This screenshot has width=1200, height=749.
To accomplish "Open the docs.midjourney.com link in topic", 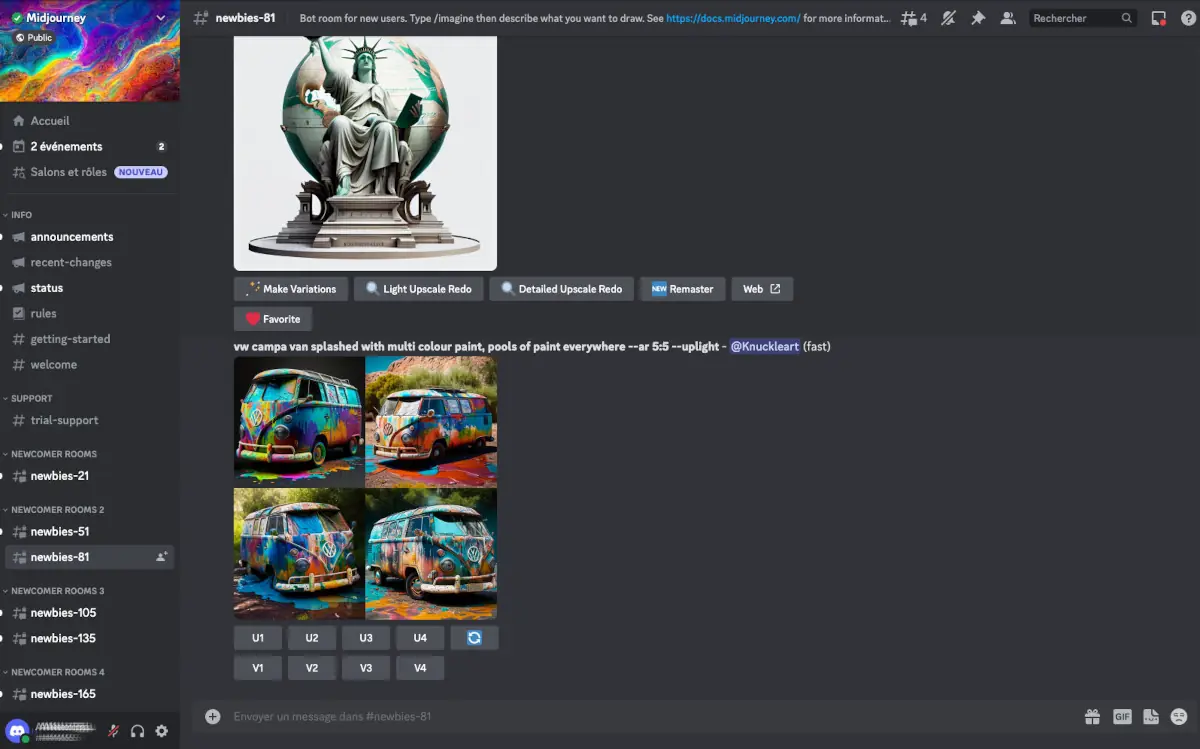I will [732, 18].
